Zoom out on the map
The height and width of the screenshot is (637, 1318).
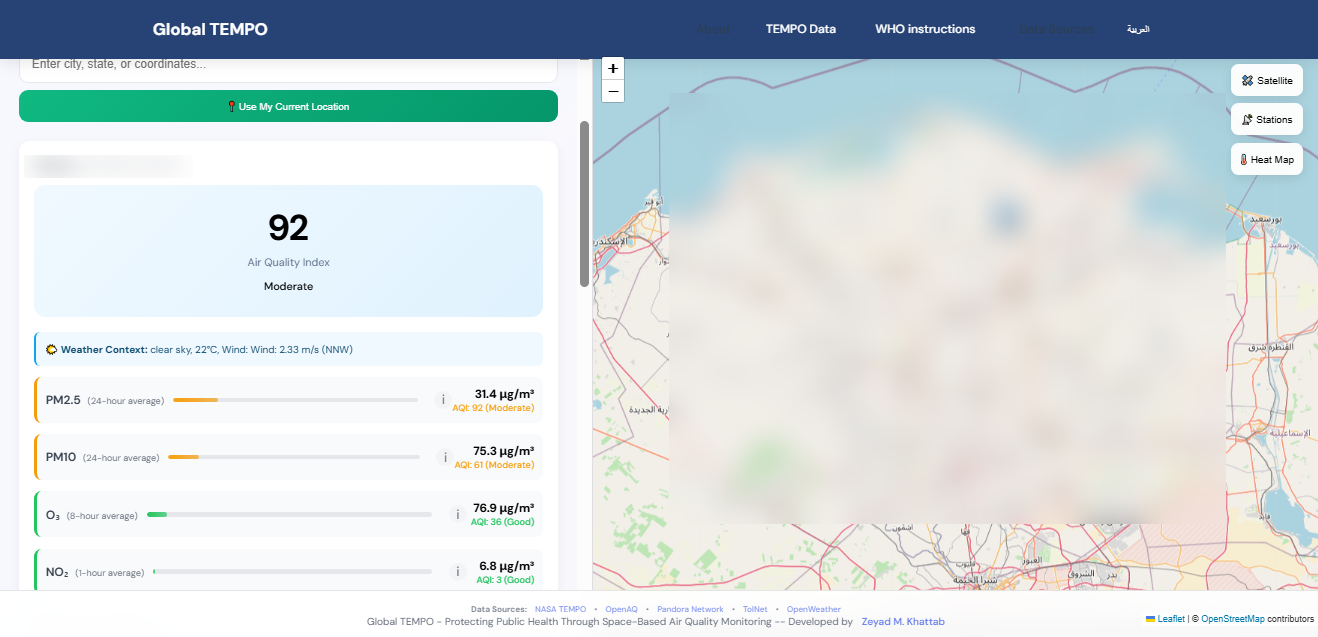tap(613, 91)
